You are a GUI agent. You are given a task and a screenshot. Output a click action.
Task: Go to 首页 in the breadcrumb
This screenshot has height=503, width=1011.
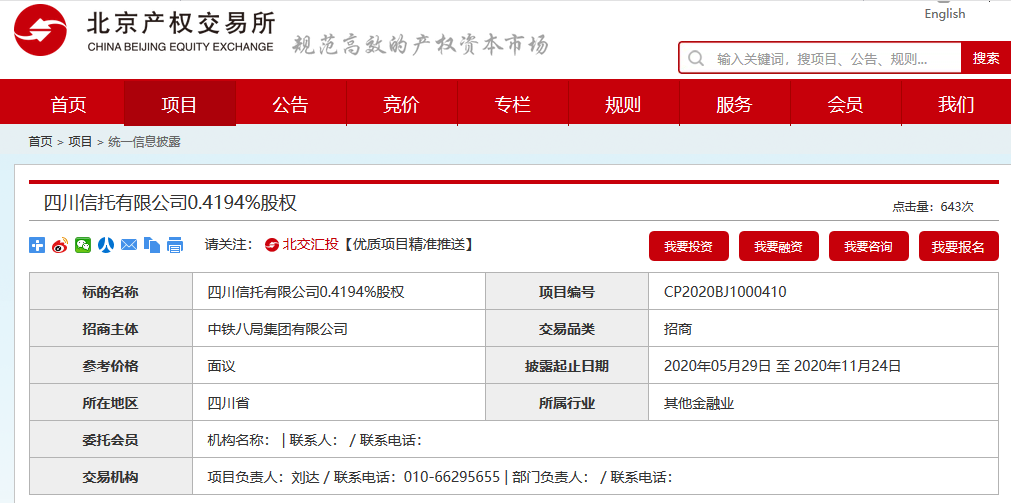click(40, 142)
